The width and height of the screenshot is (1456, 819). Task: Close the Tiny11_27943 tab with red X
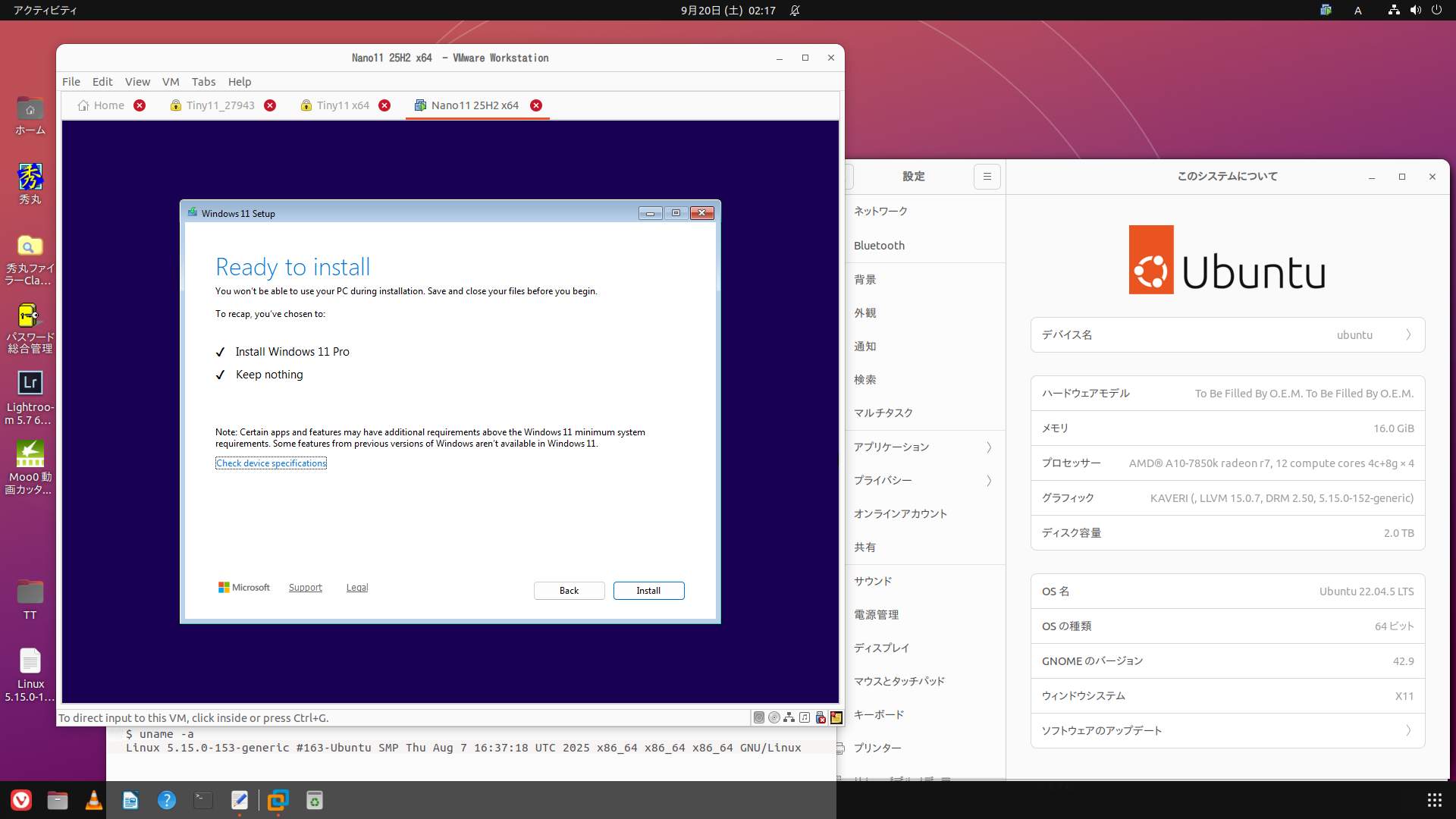(270, 105)
